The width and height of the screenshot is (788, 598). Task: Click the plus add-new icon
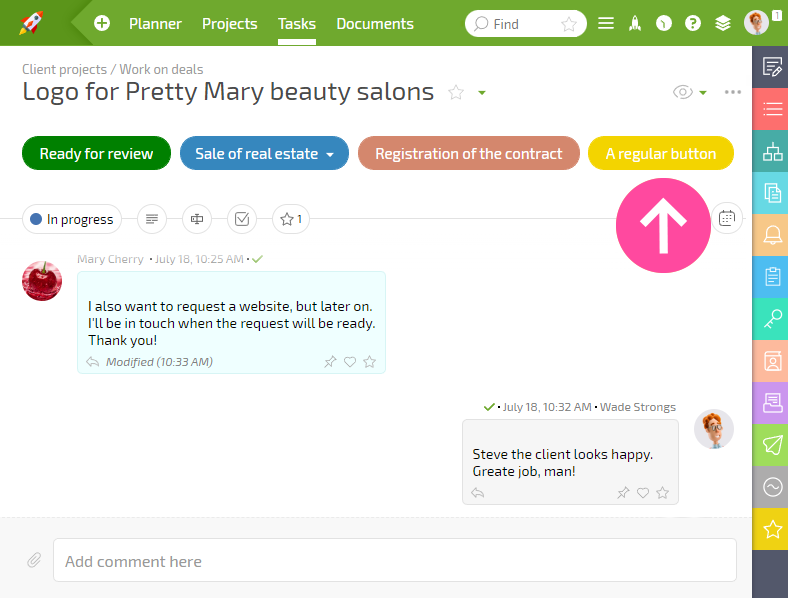(x=102, y=23)
